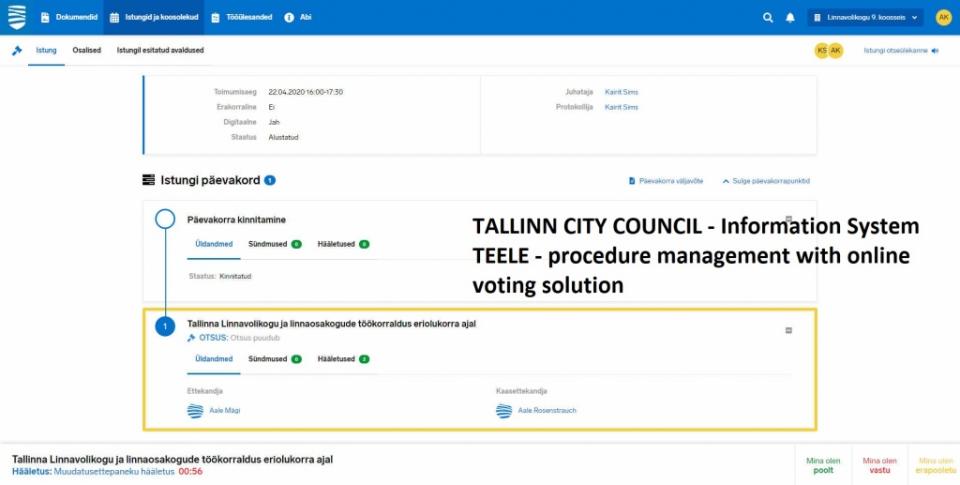Click the agenda count badge

click(x=270, y=180)
